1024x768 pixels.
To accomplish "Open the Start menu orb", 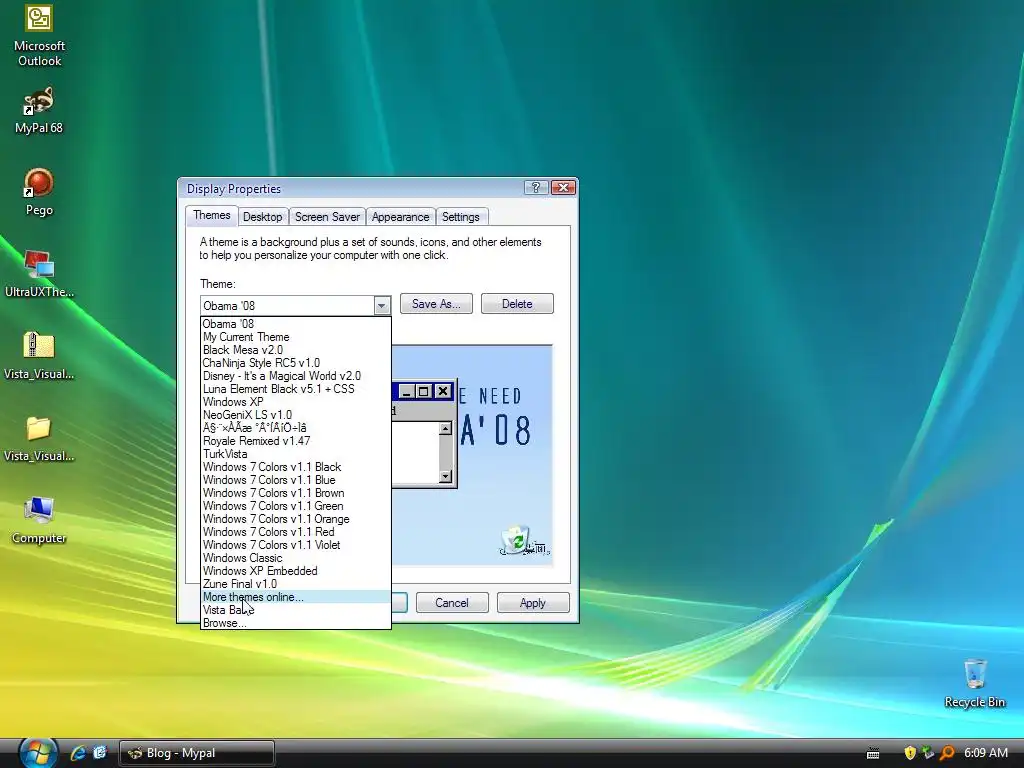I will pos(37,753).
